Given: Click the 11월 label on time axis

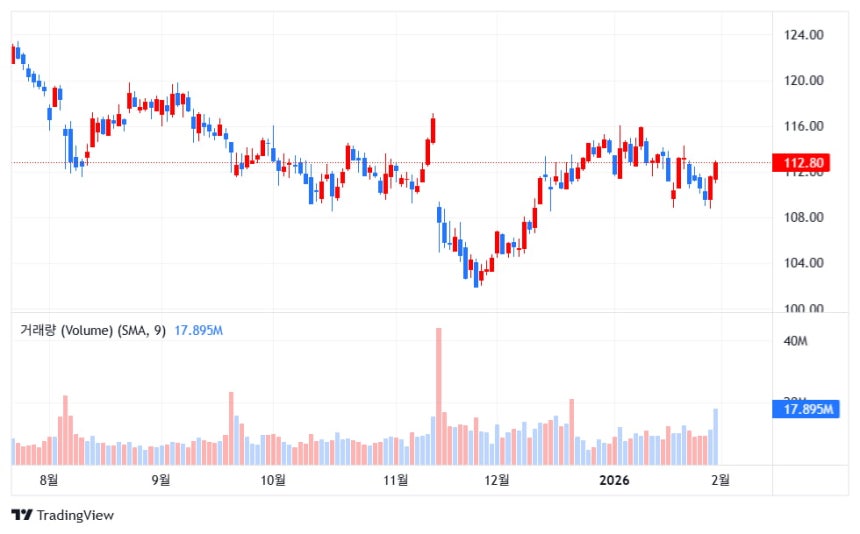Looking at the screenshot, I should coord(396,480).
